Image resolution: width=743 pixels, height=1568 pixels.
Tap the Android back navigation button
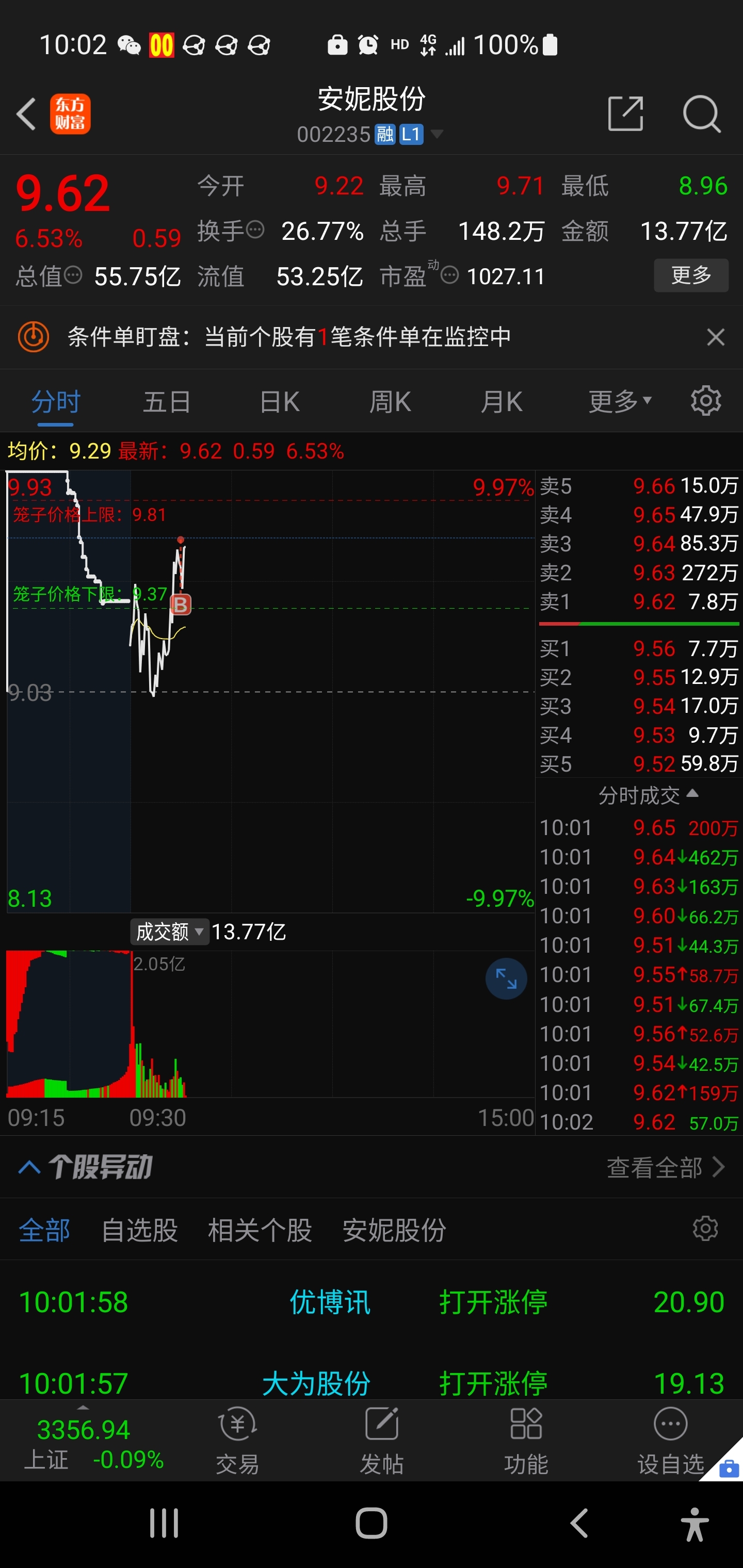pos(578,1524)
